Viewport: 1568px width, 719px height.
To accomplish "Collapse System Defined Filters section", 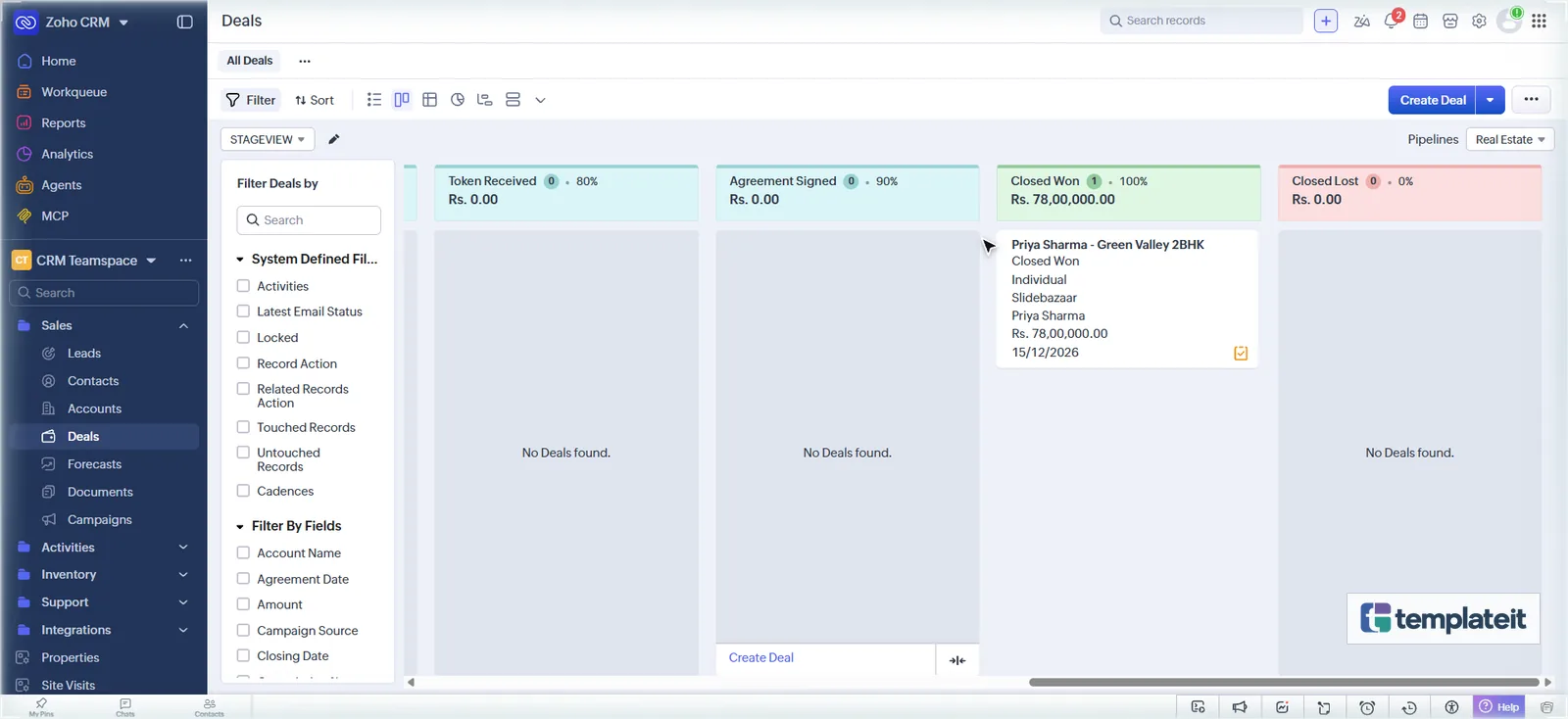I will pyautogui.click(x=240, y=260).
